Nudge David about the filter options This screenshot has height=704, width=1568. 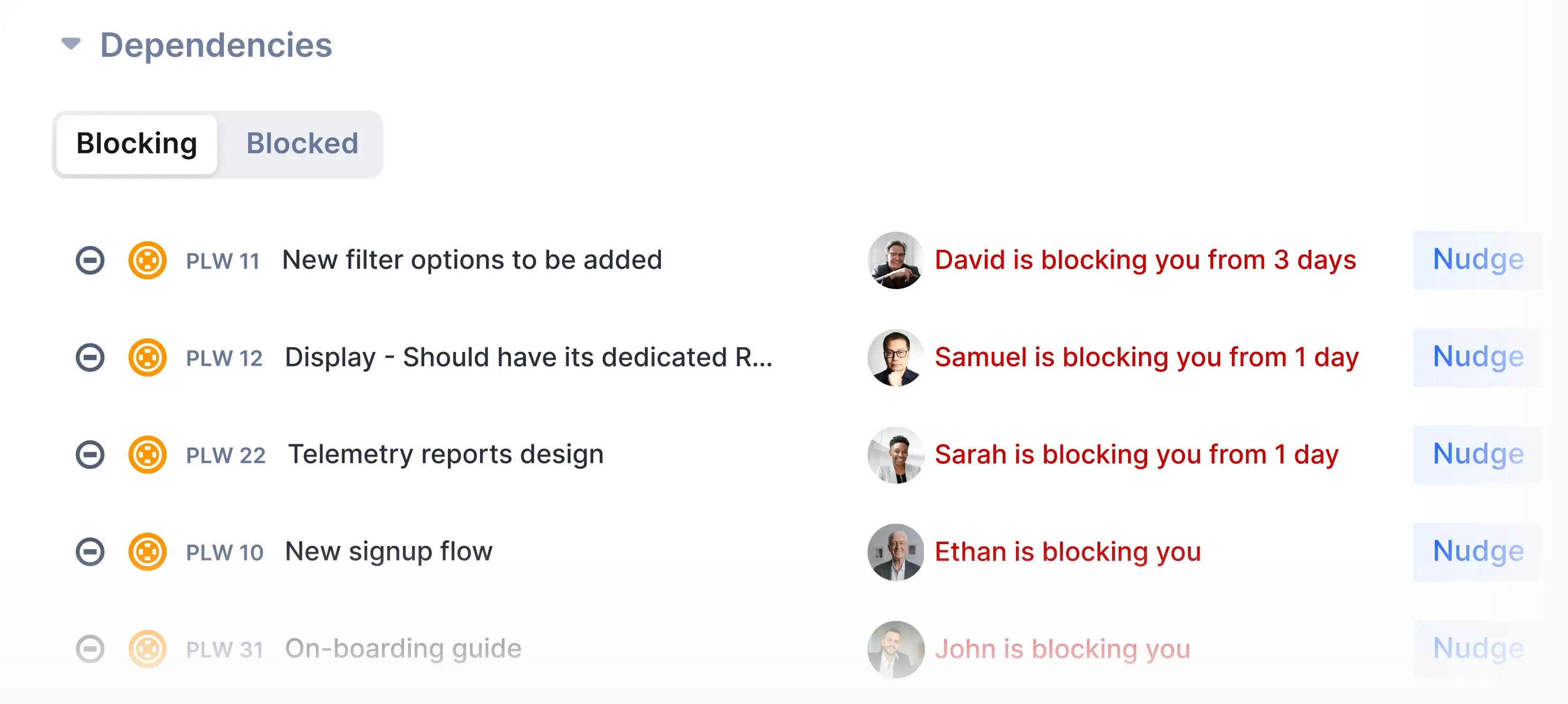pos(1477,260)
